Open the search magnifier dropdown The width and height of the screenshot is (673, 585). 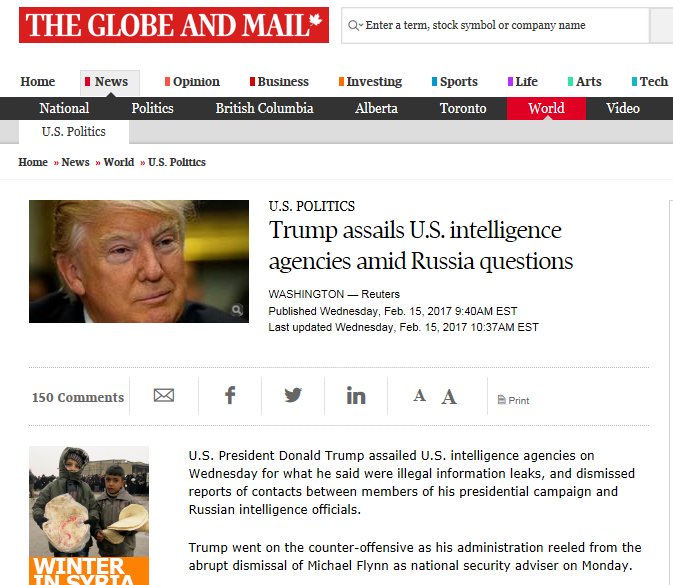(x=355, y=25)
